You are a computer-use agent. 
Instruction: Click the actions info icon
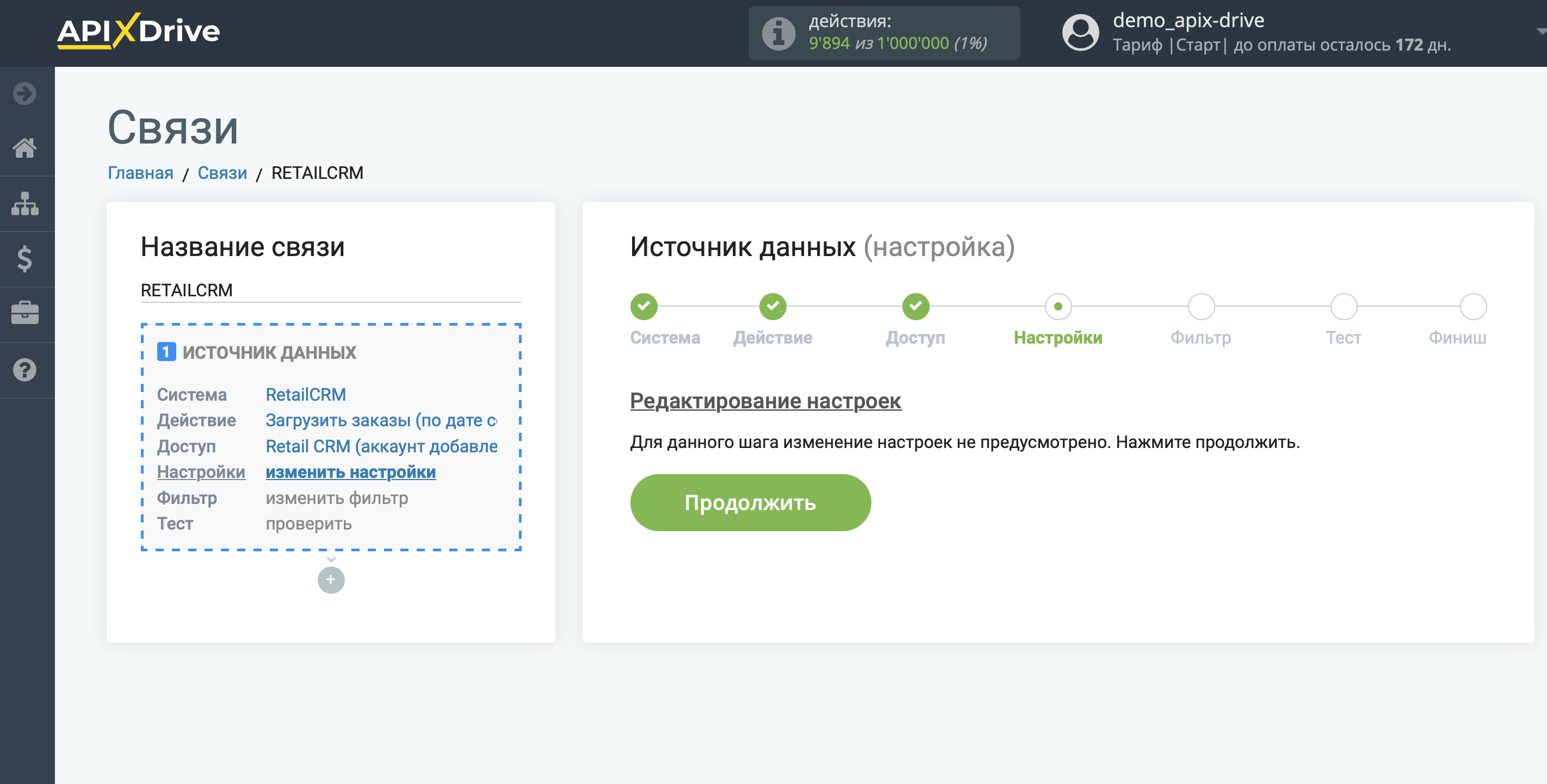(x=778, y=33)
